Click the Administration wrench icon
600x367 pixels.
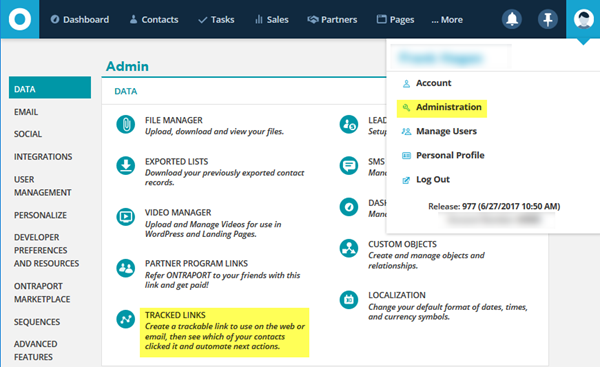[406, 108]
